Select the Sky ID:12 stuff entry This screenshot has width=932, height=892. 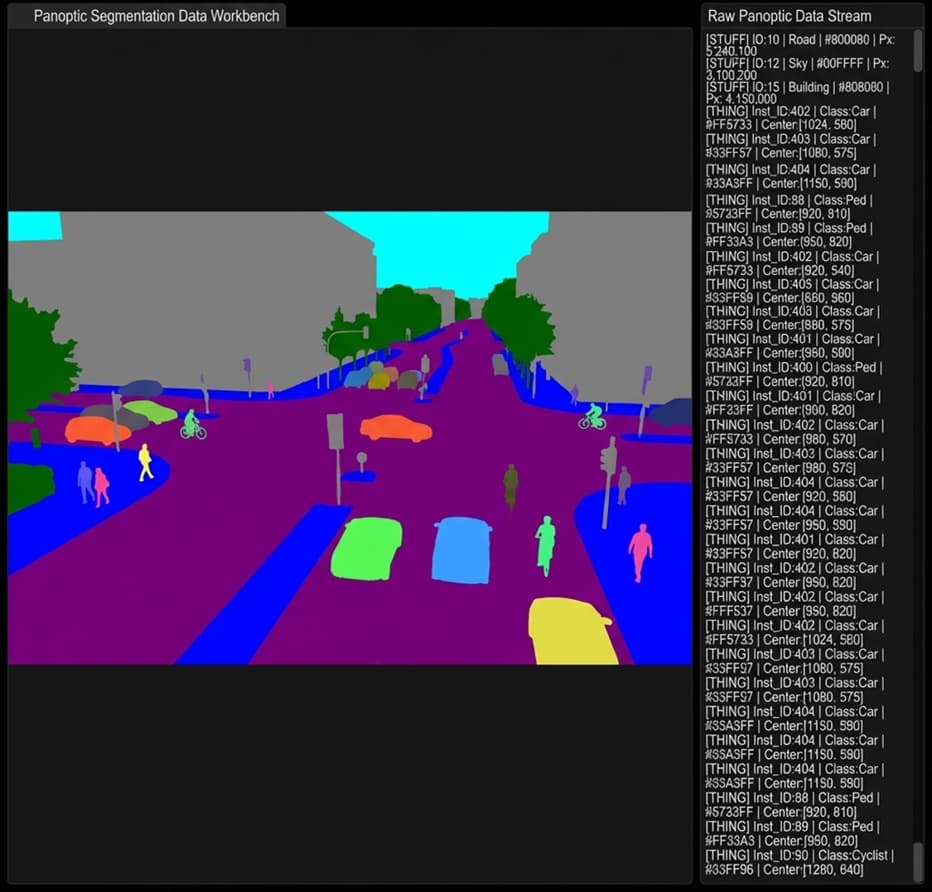click(x=800, y=68)
